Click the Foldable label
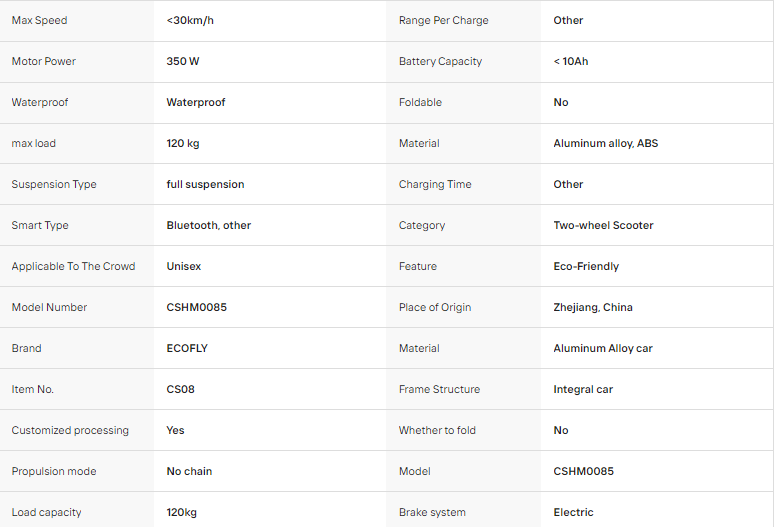This screenshot has height=527, width=774. (x=420, y=102)
